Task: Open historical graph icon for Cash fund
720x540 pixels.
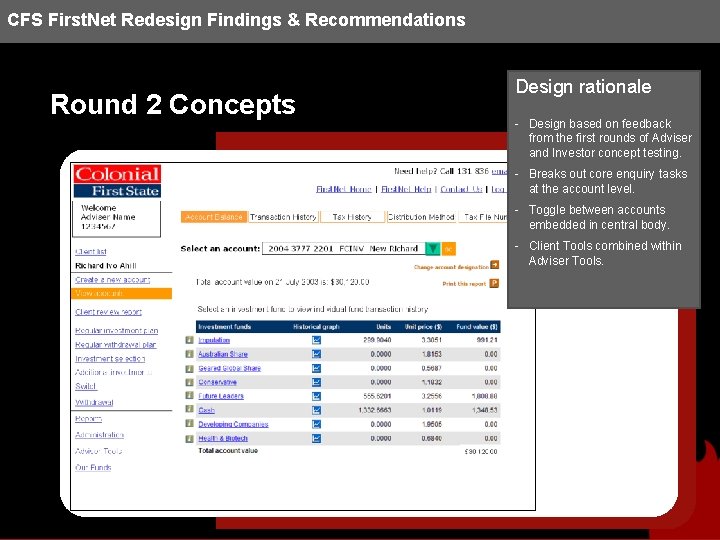Action: (316, 410)
